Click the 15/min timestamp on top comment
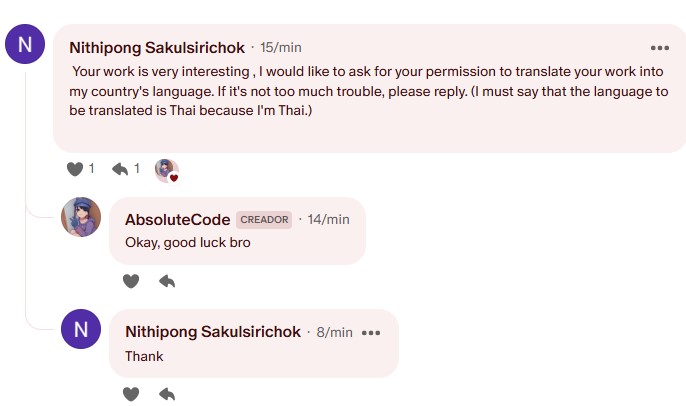 point(281,47)
